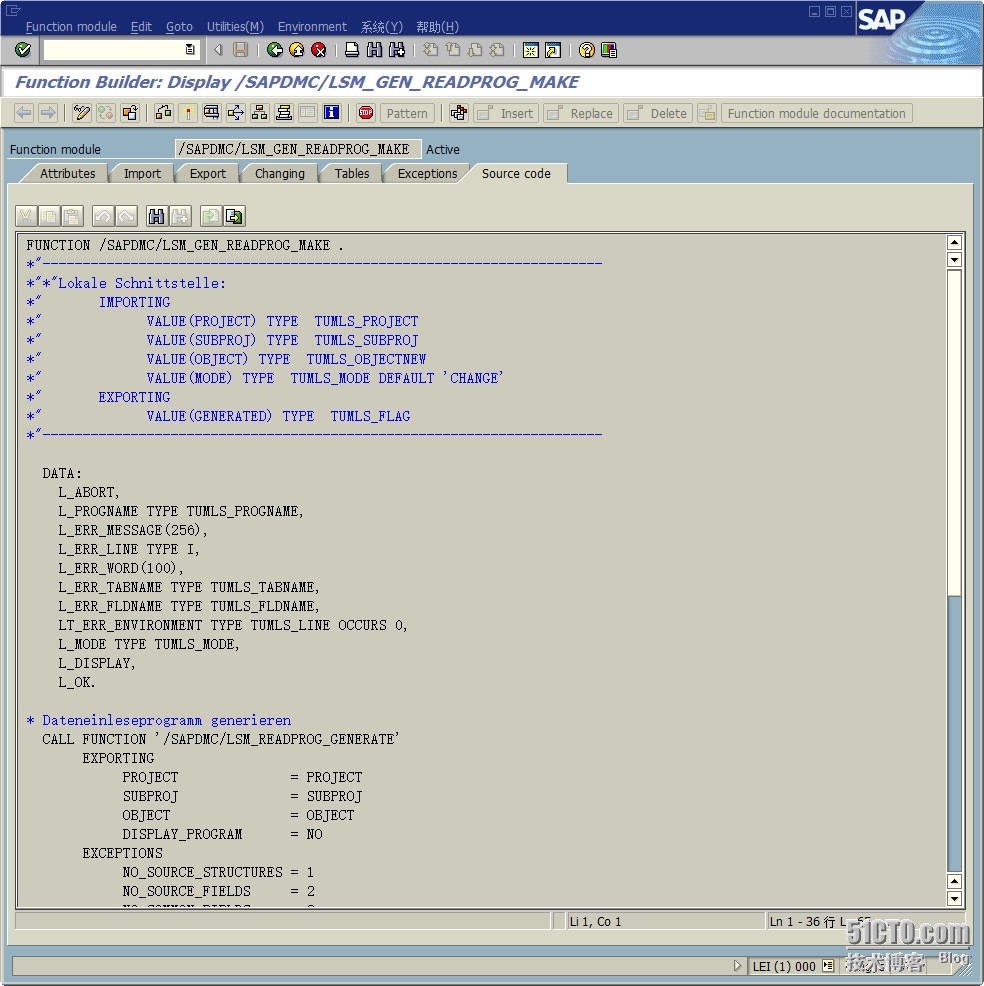Open the command field history dropdown

click(x=190, y=50)
